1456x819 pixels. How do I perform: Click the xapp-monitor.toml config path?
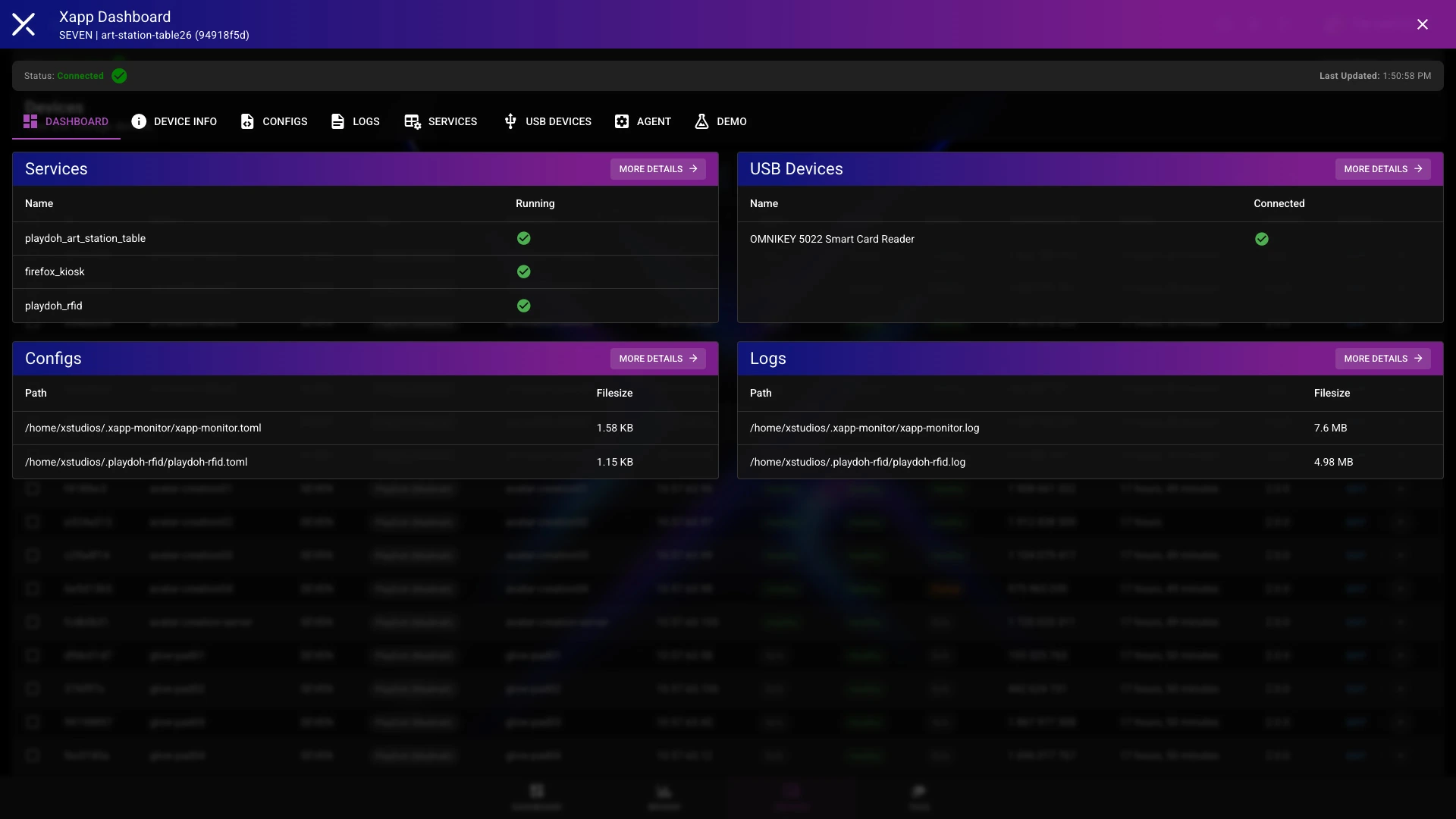point(143,428)
